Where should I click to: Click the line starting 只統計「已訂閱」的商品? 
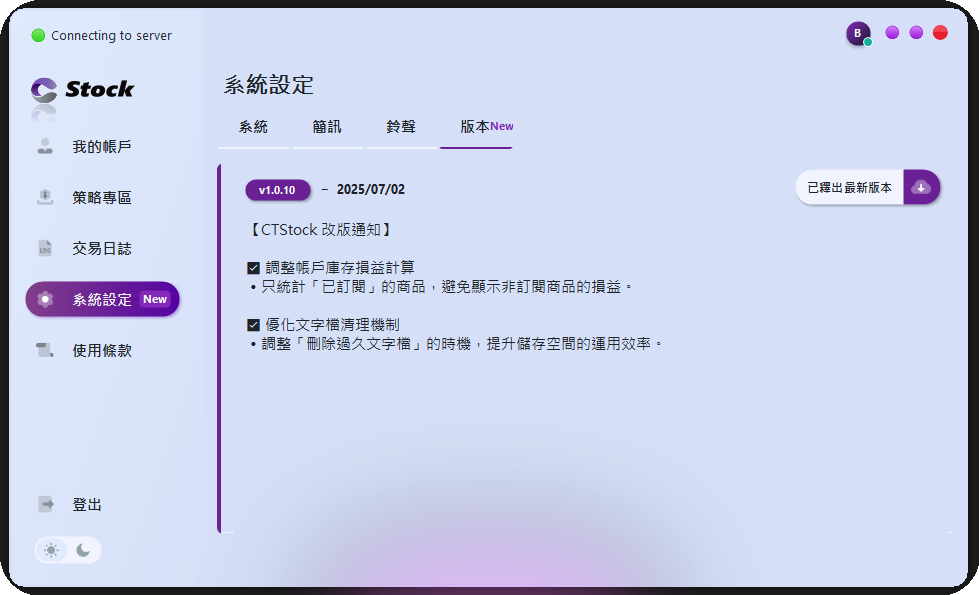tap(441, 287)
